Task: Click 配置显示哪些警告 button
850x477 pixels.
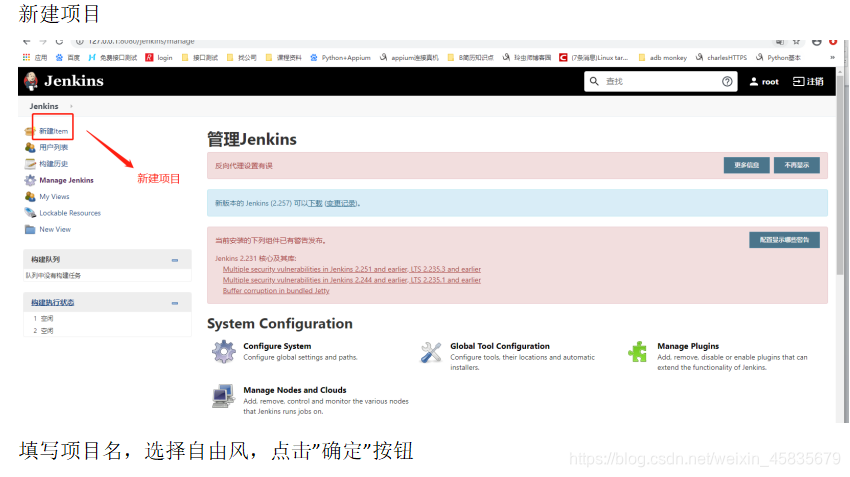Action: (x=784, y=240)
